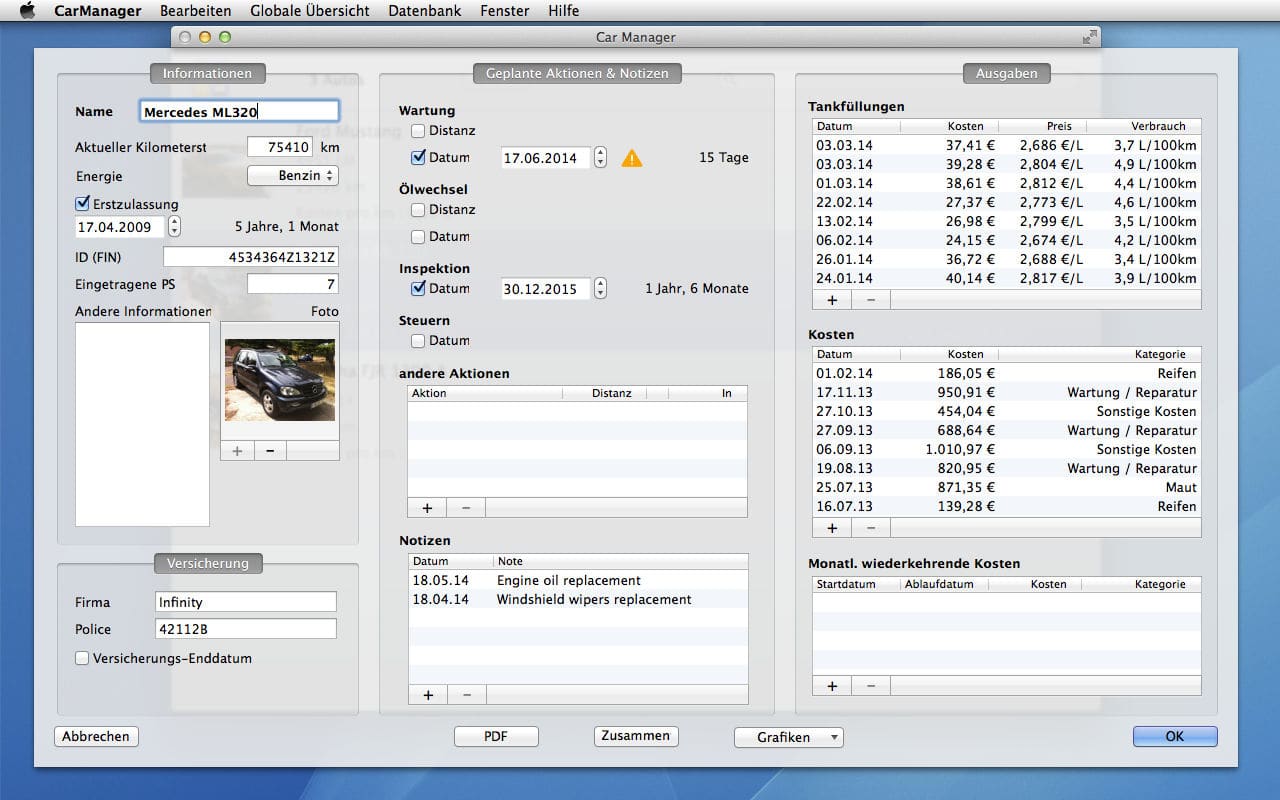Open the Energie Benzin dropdown

293,176
